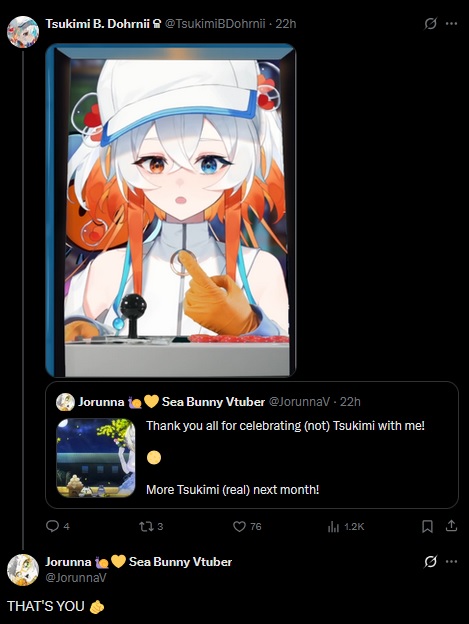Viewport: 469px width, 624px height.
Task: Open 22h timestamp on Tsukimi's tweet
Action: (x=286, y=24)
